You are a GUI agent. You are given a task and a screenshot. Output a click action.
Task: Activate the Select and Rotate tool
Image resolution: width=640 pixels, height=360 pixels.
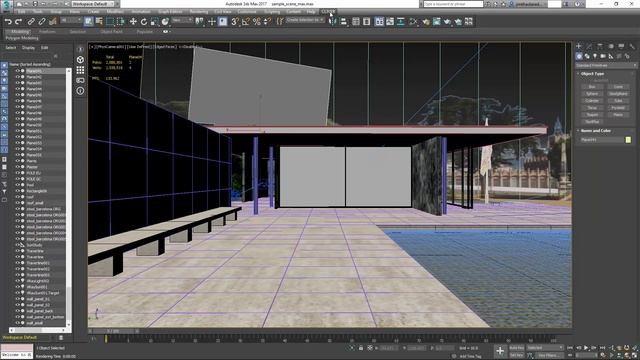[144, 21]
